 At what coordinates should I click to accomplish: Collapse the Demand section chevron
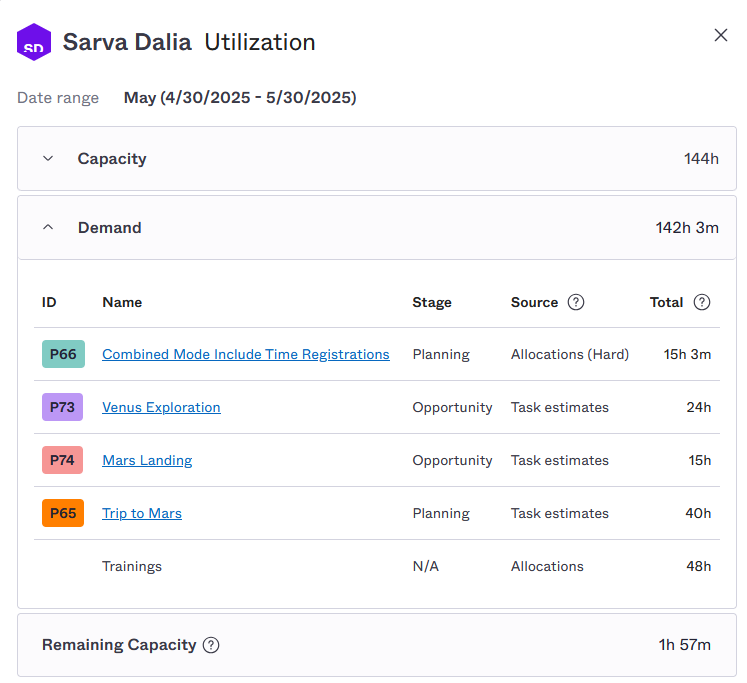48,227
